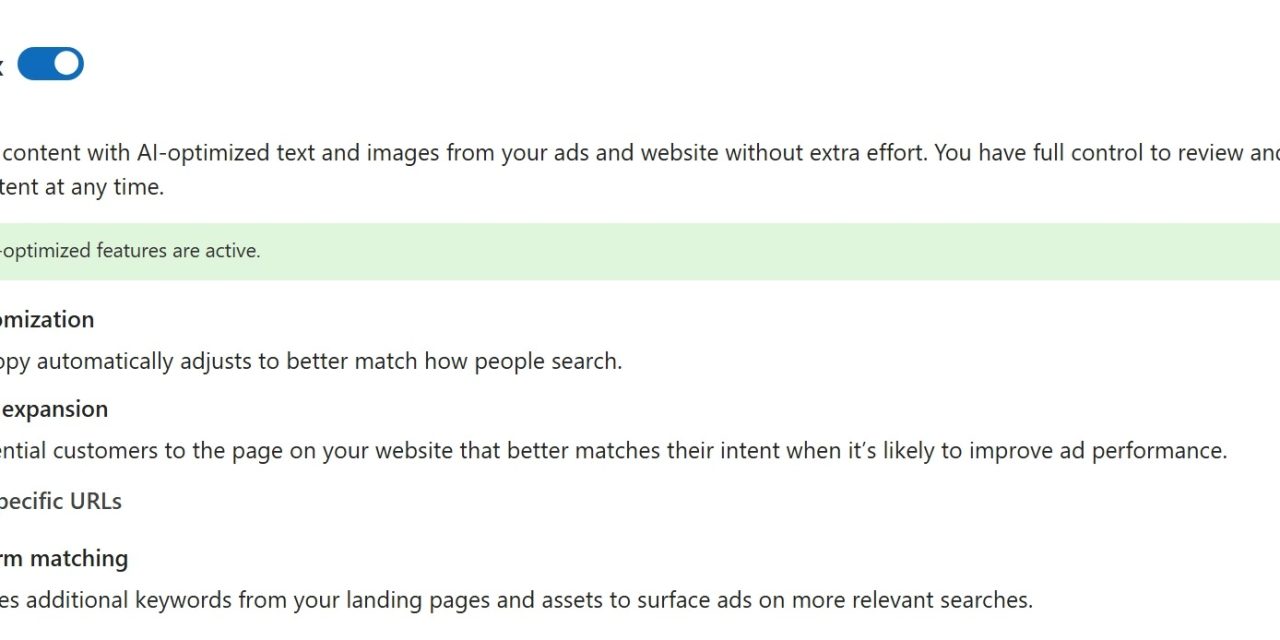Toggle the blue AI-optimized switch off

pyautogui.click(x=50, y=64)
